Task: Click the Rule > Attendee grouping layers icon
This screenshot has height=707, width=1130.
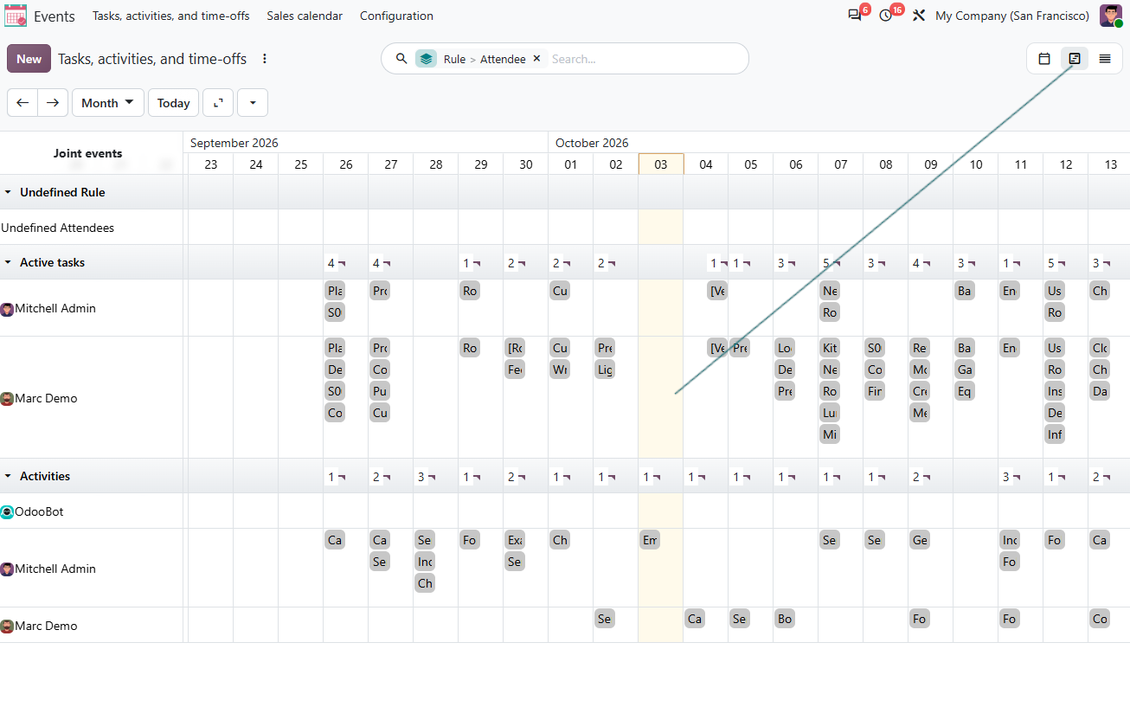Action: coord(426,58)
